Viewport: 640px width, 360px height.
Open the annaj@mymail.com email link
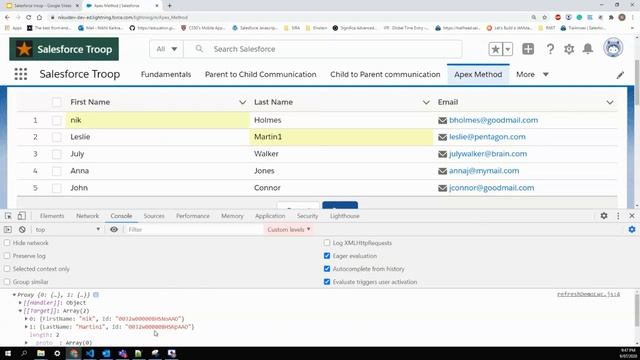[484, 171]
